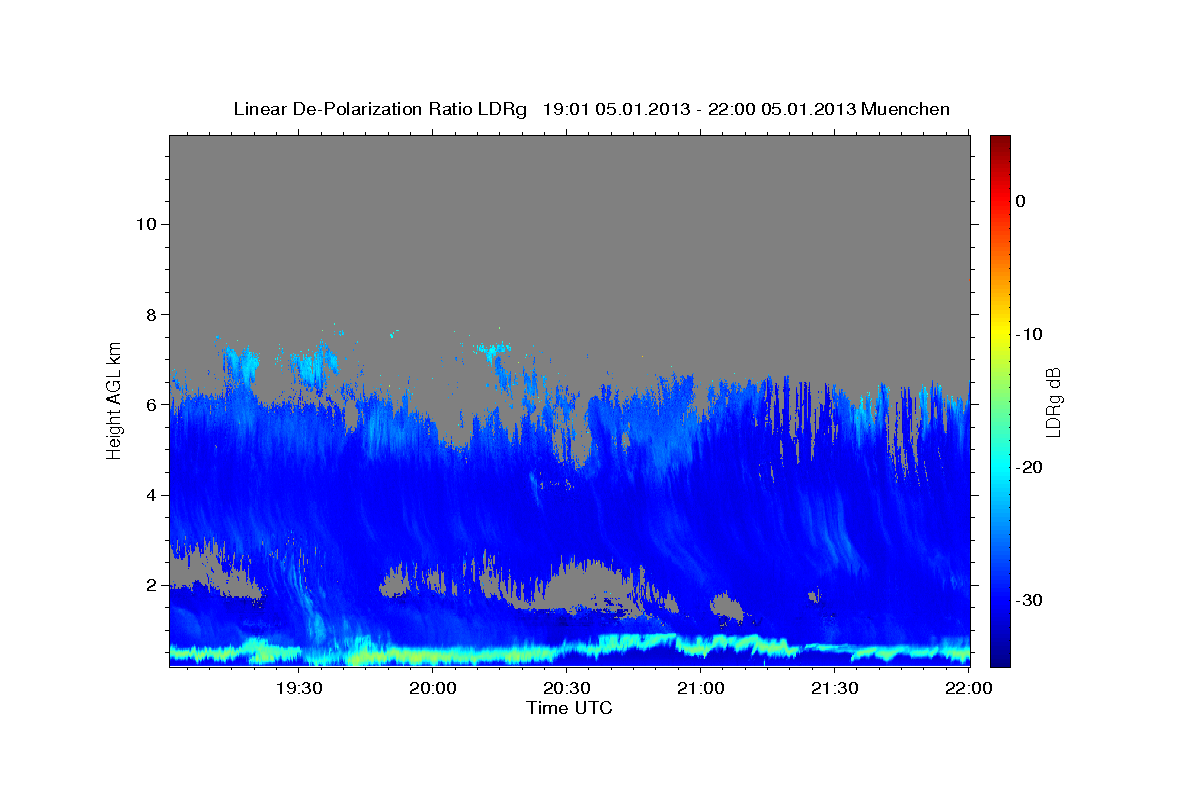Click the colorbar value -20

click(1028, 467)
